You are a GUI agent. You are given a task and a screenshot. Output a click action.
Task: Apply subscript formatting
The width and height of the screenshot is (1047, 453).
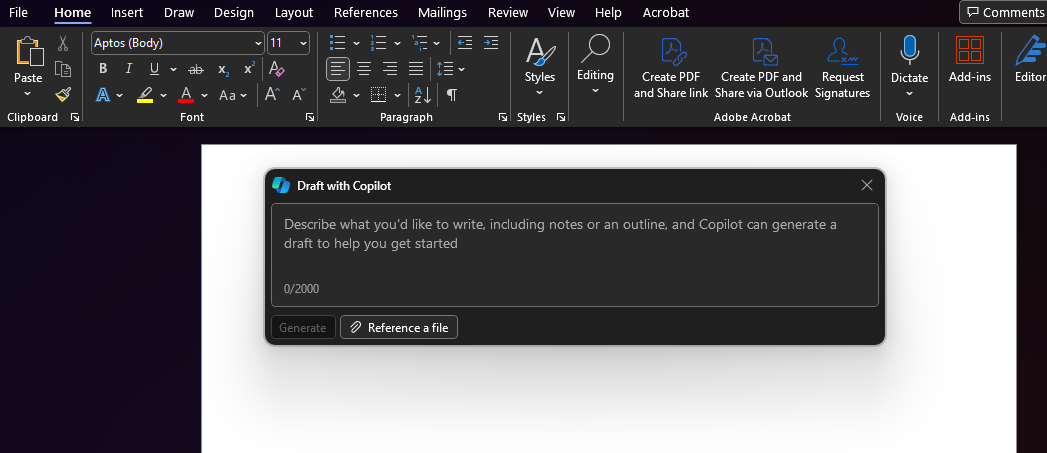point(224,69)
